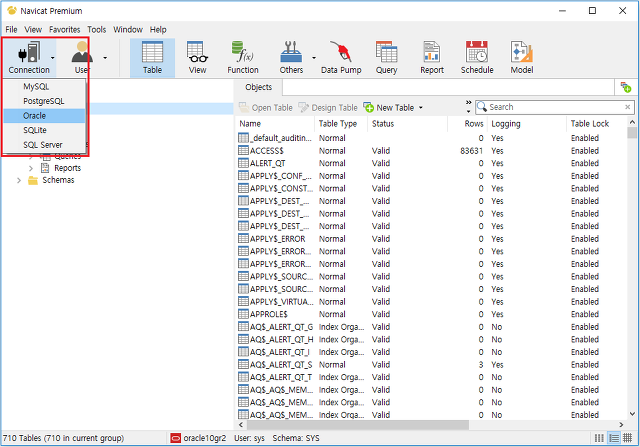Select the _default_auditin... table row
This screenshot has width=640, height=447.
[431, 138]
